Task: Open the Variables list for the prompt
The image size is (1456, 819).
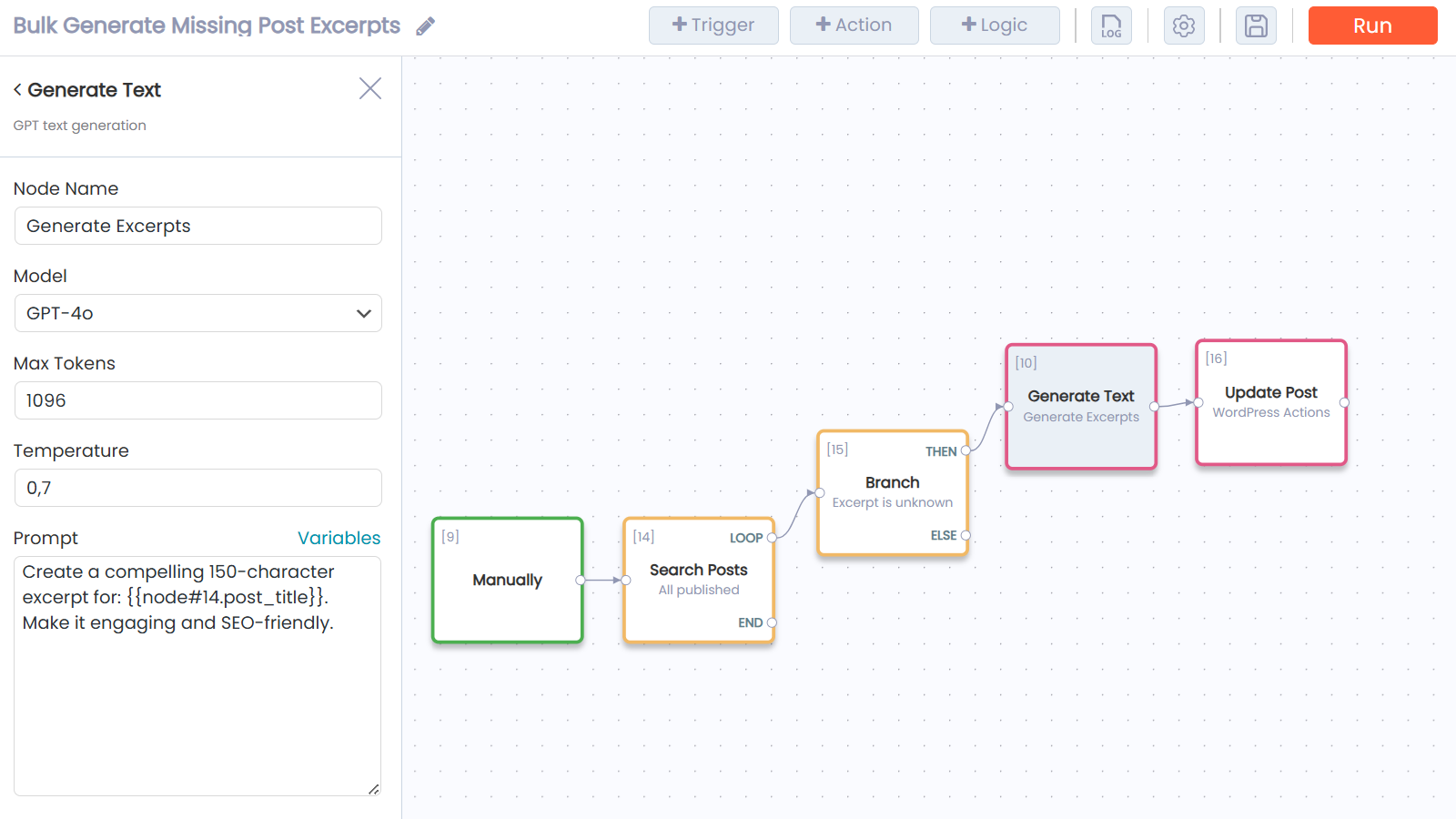Action: [339, 538]
